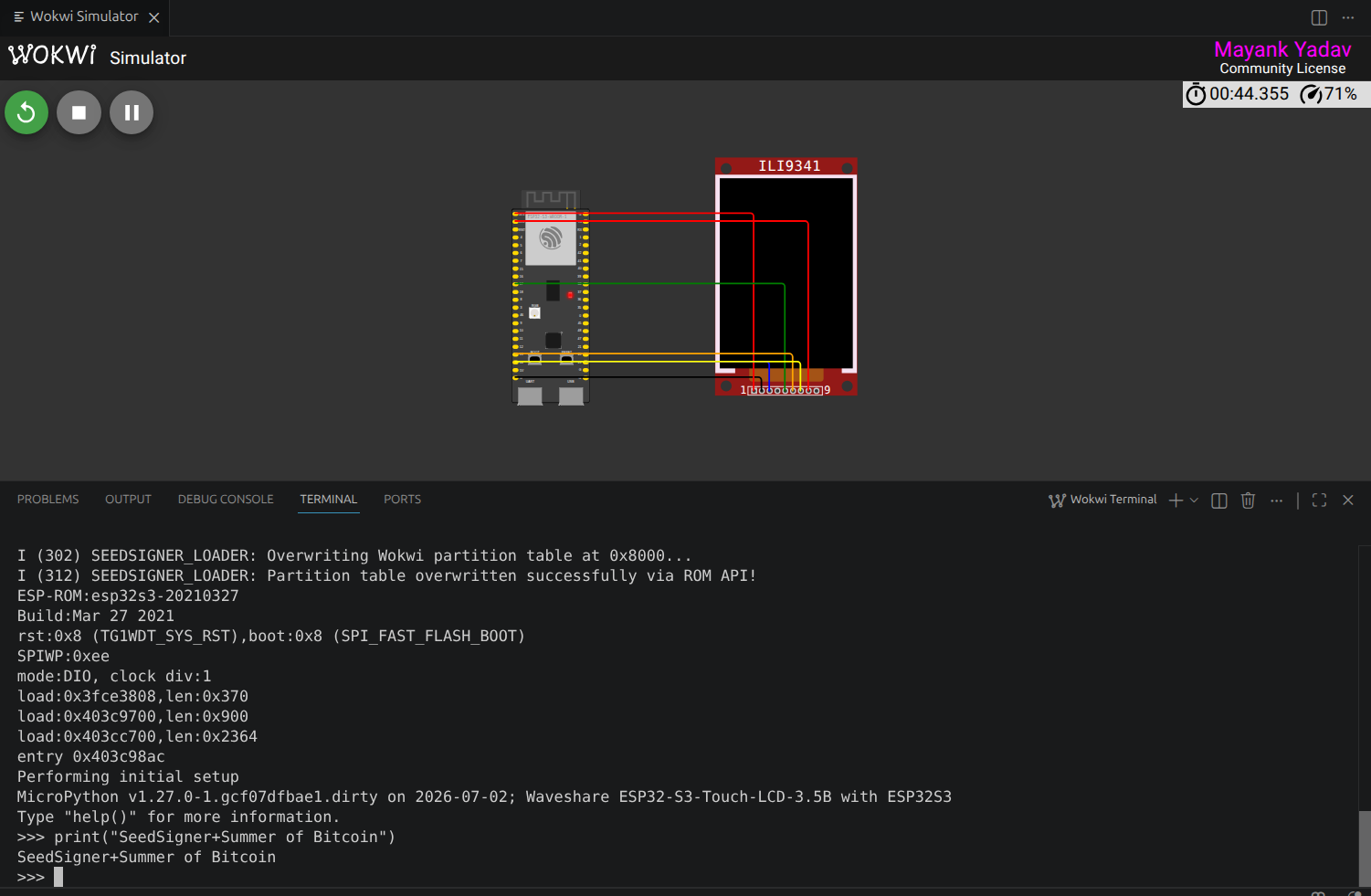The image size is (1371, 896).
Task: Click the 'ESP-ROM:esp32s3-20210327' terminal line
Action: click(x=128, y=596)
